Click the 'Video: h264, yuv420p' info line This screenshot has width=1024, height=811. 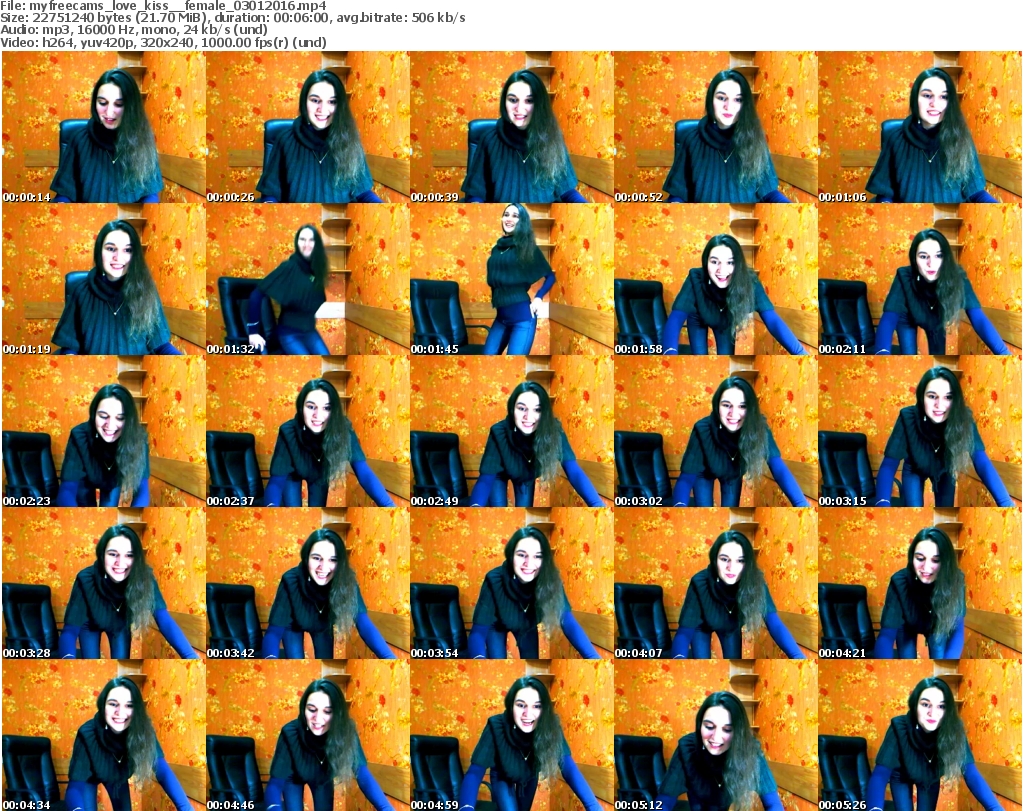(163, 42)
